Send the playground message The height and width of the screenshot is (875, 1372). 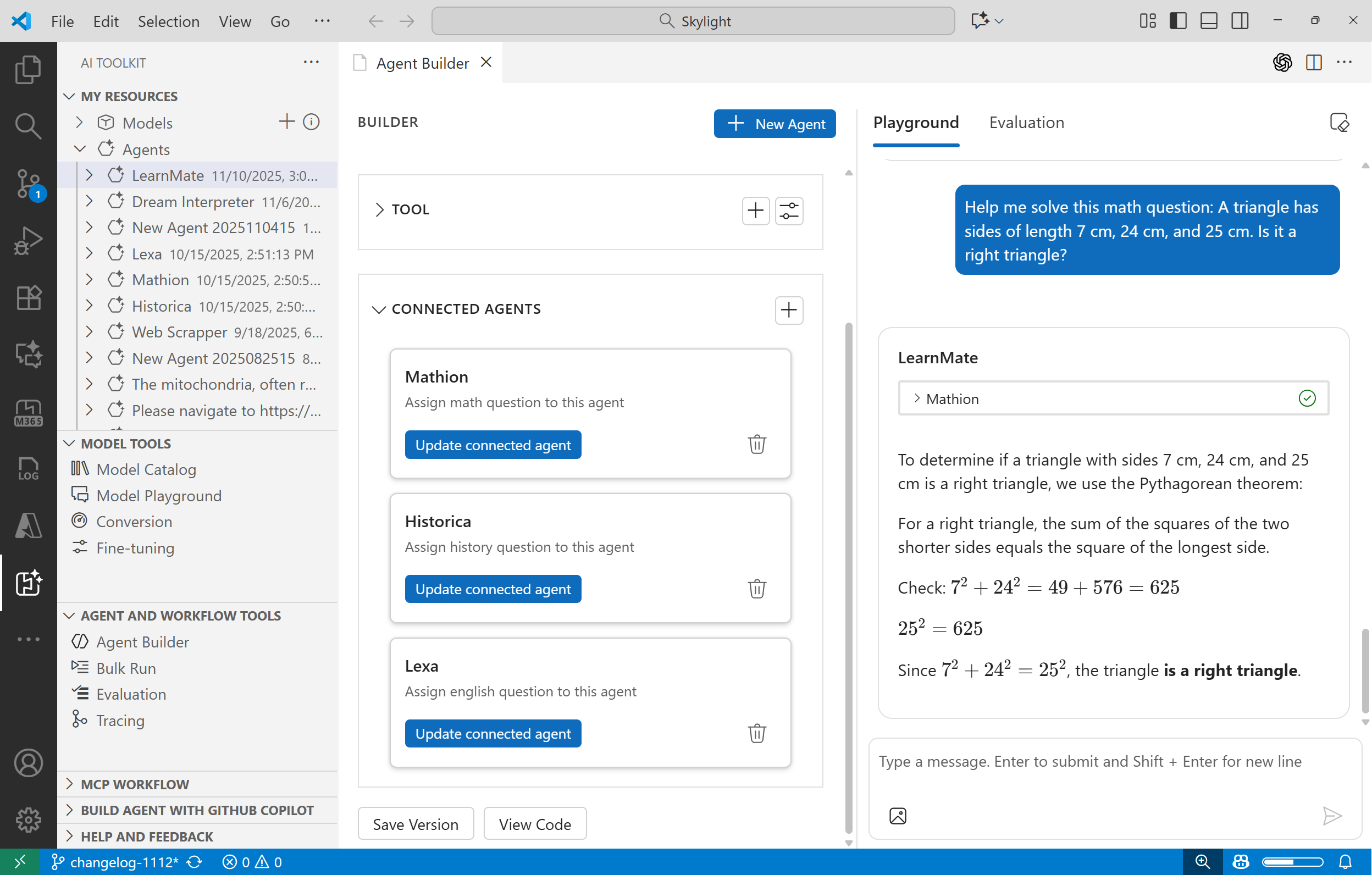click(x=1331, y=816)
